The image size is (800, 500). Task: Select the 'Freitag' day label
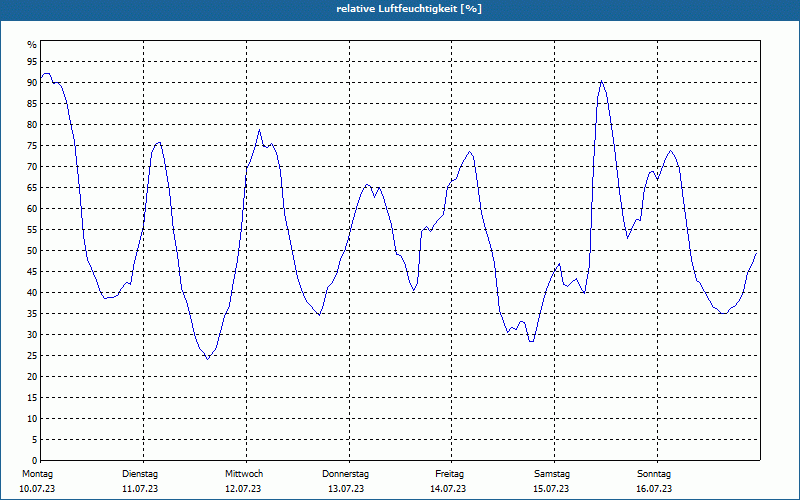point(449,474)
